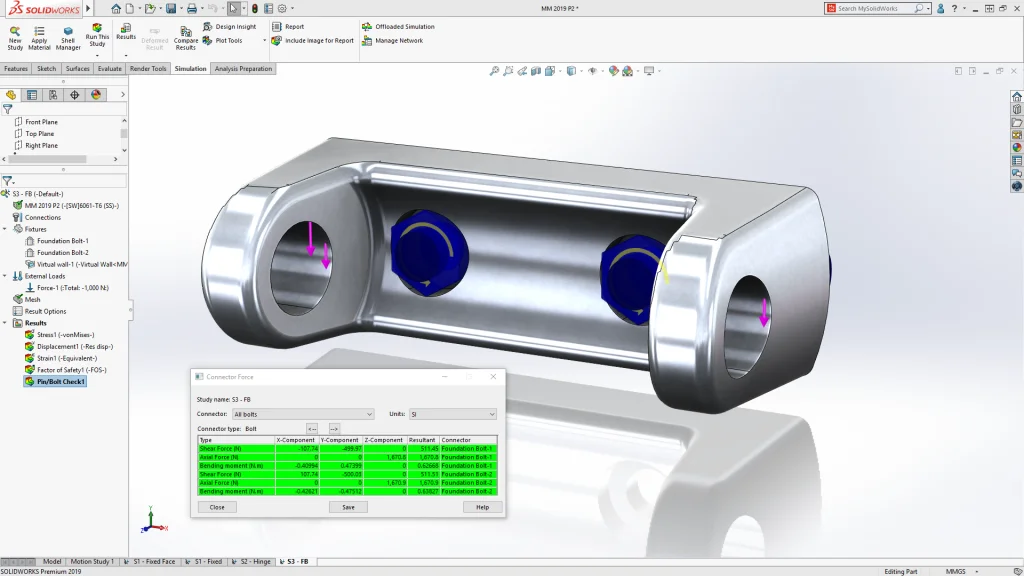Switch to the Evaluate ribbon tab

point(110,69)
